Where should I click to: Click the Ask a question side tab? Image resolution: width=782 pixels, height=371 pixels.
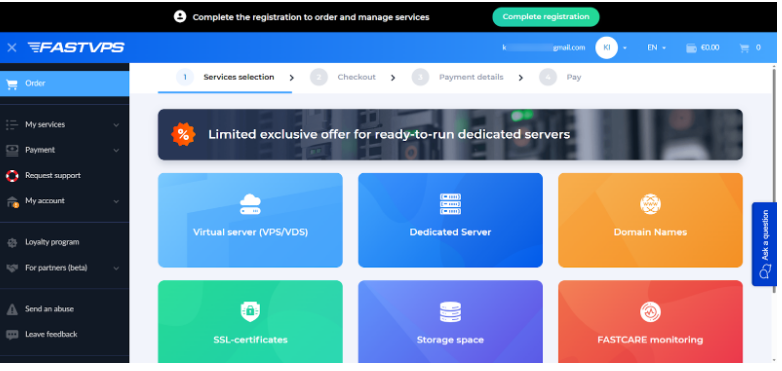pos(764,244)
